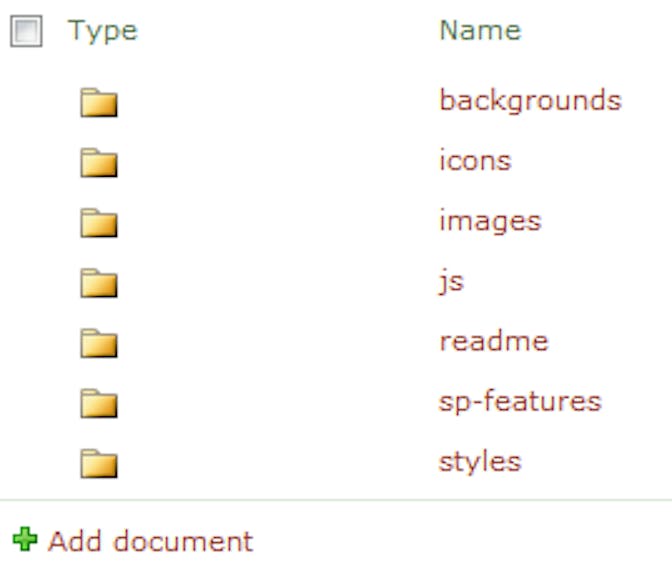Click the sp-features folder icon

[99, 403]
